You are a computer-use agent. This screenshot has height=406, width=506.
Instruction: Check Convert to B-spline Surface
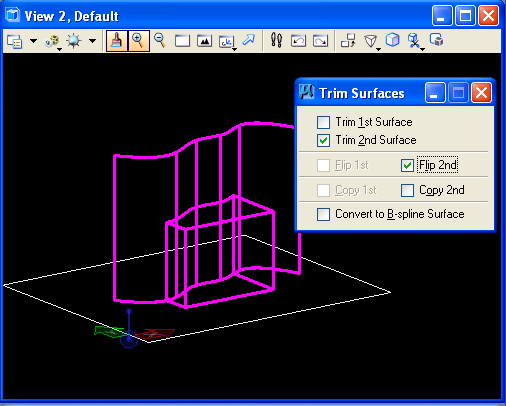pos(323,214)
